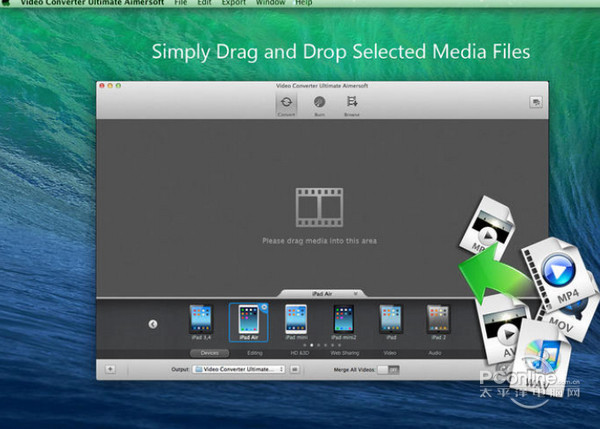Minimize the window with the yellow button
Screen dimensions: 600x429
pyautogui.click(x=110, y=86)
